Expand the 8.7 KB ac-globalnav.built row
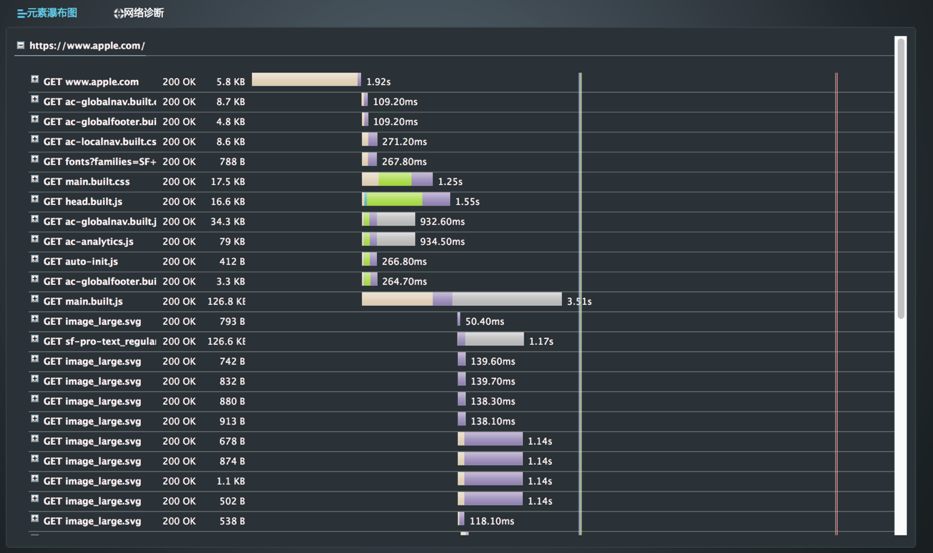Image resolution: width=933 pixels, height=553 pixels. click(35, 99)
